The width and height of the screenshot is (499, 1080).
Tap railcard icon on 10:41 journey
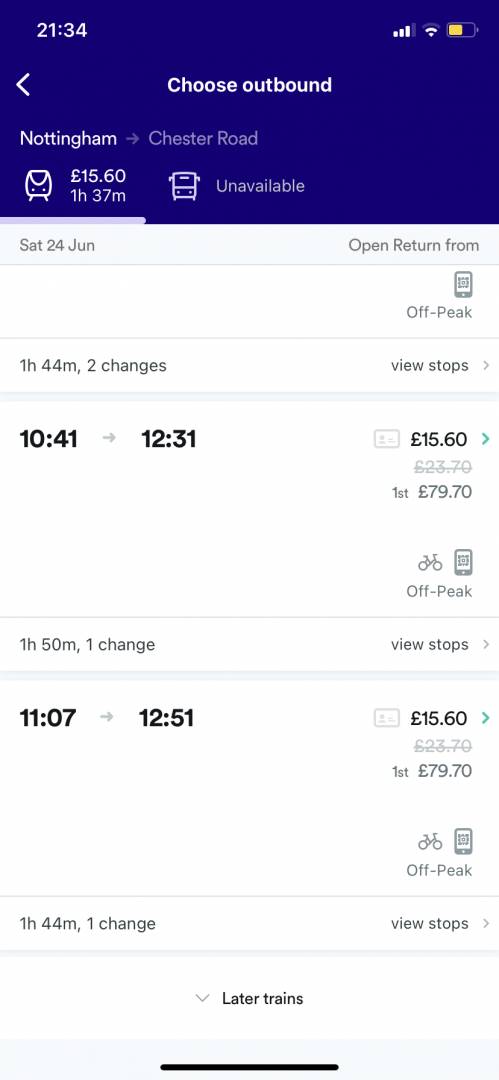pos(387,439)
